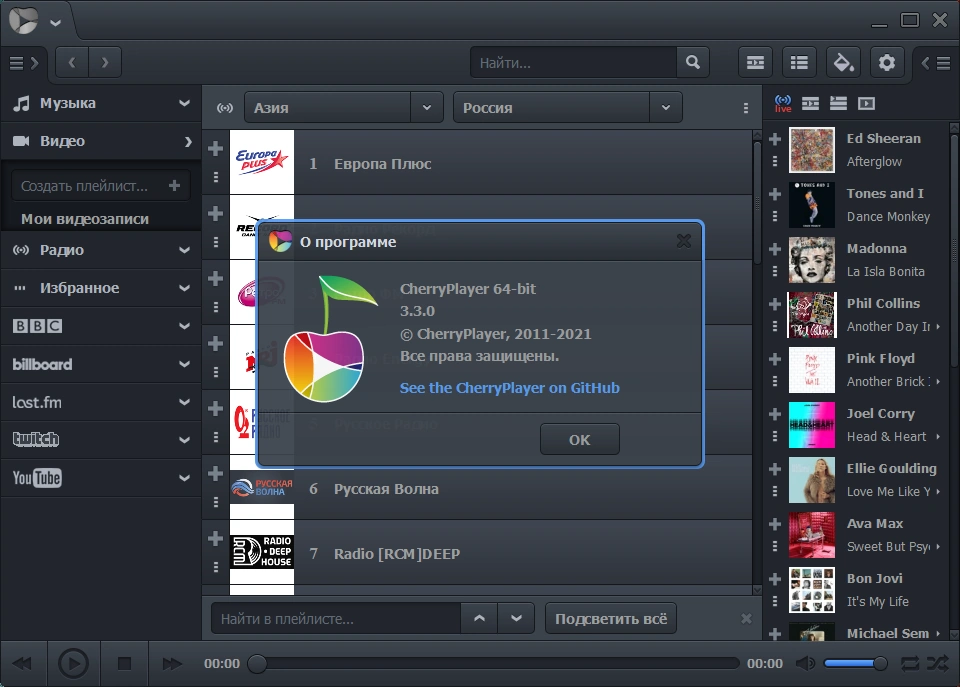Select the equalizer icon in the right panel
960x687 pixels.
tap(810, 103)
